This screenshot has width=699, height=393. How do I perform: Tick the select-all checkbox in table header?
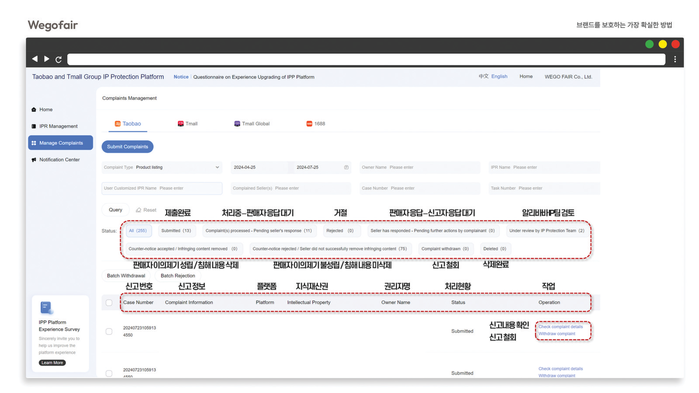point(109,303)
